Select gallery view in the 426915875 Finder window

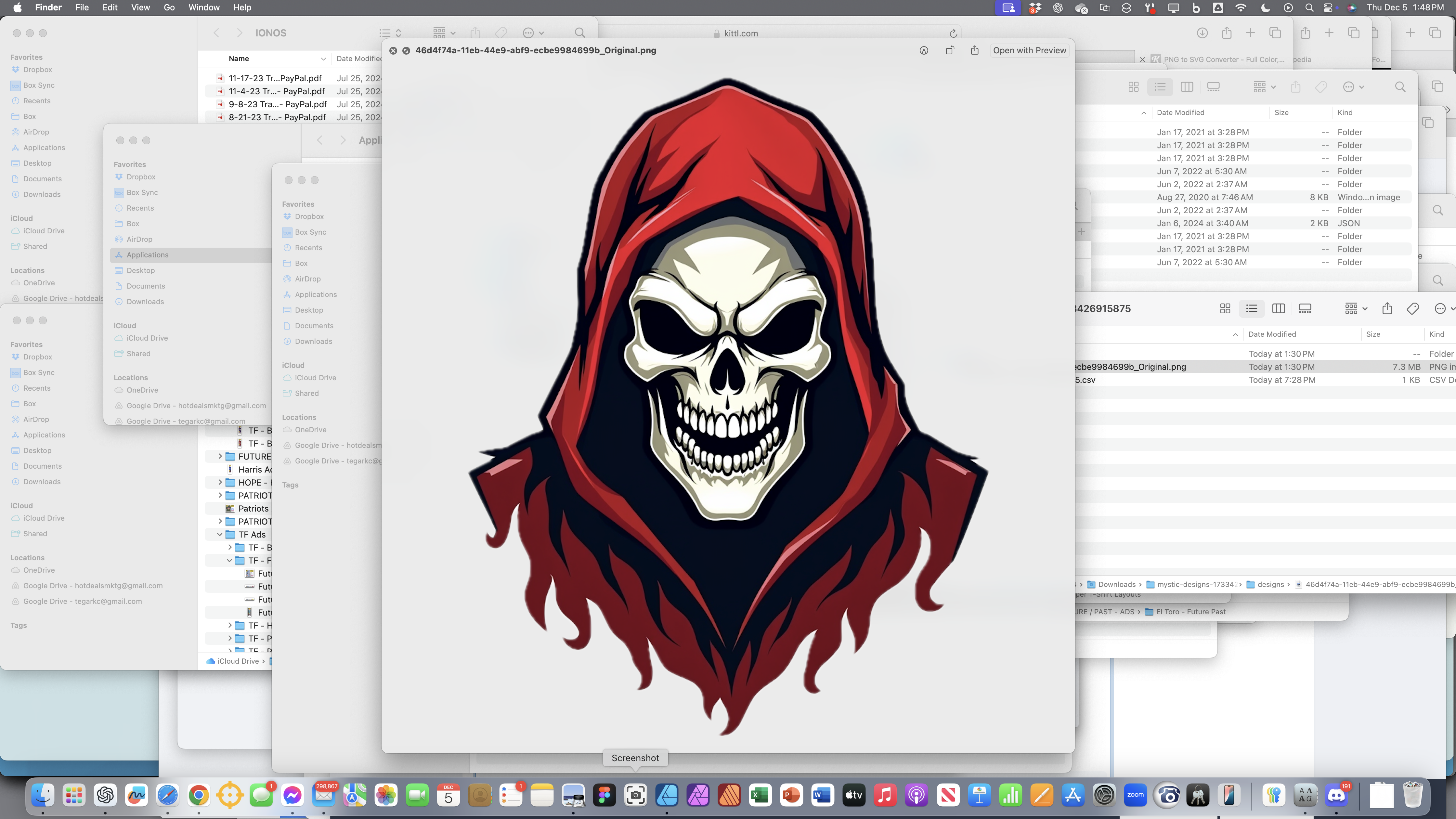point(1305,309)
